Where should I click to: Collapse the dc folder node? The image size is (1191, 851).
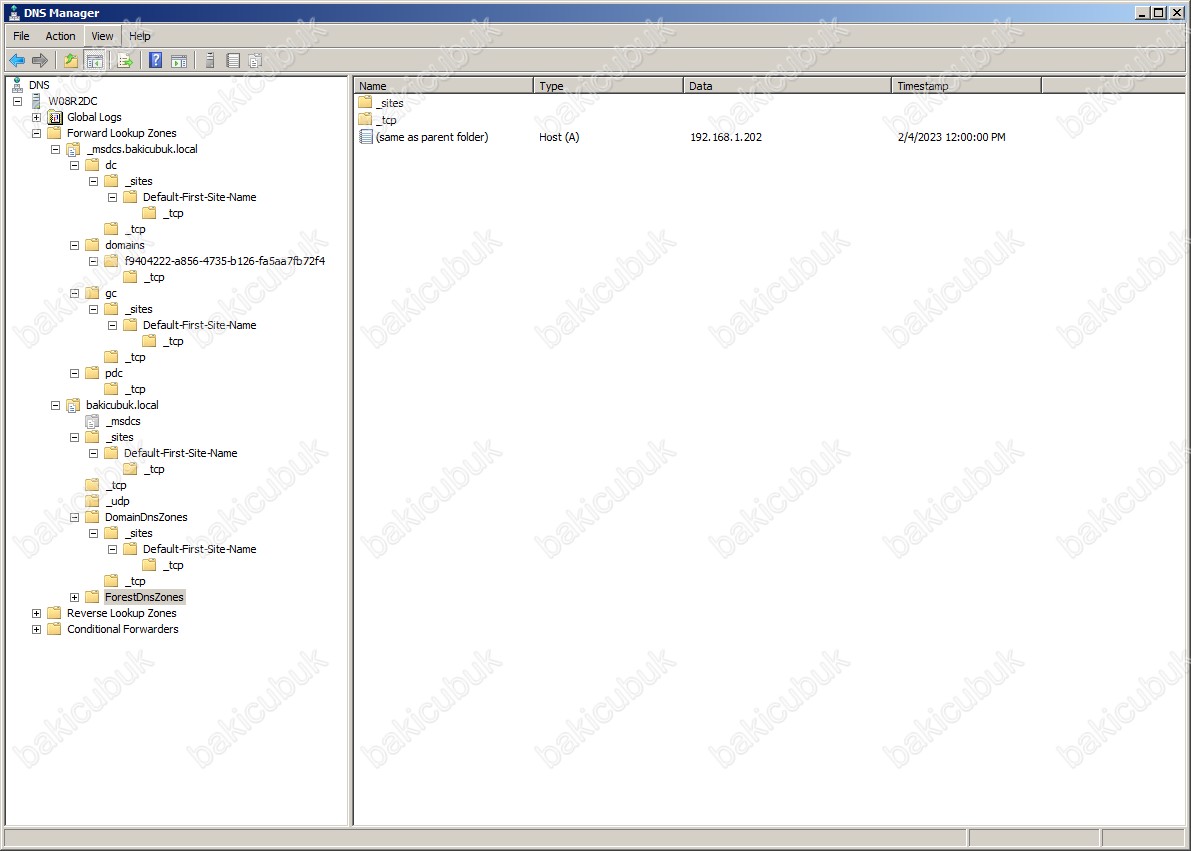[x=74, y=165]
